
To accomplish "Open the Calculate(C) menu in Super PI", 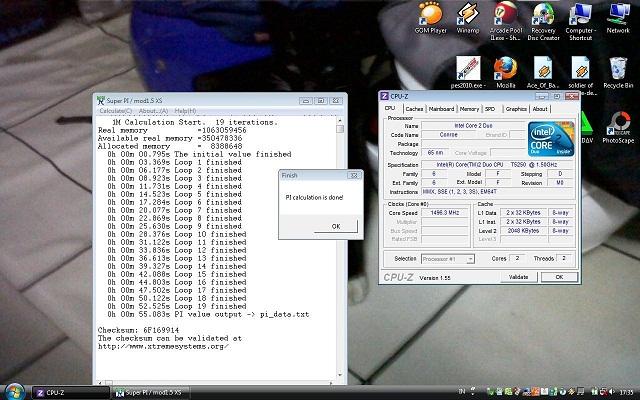I will (x=116, y=111).
